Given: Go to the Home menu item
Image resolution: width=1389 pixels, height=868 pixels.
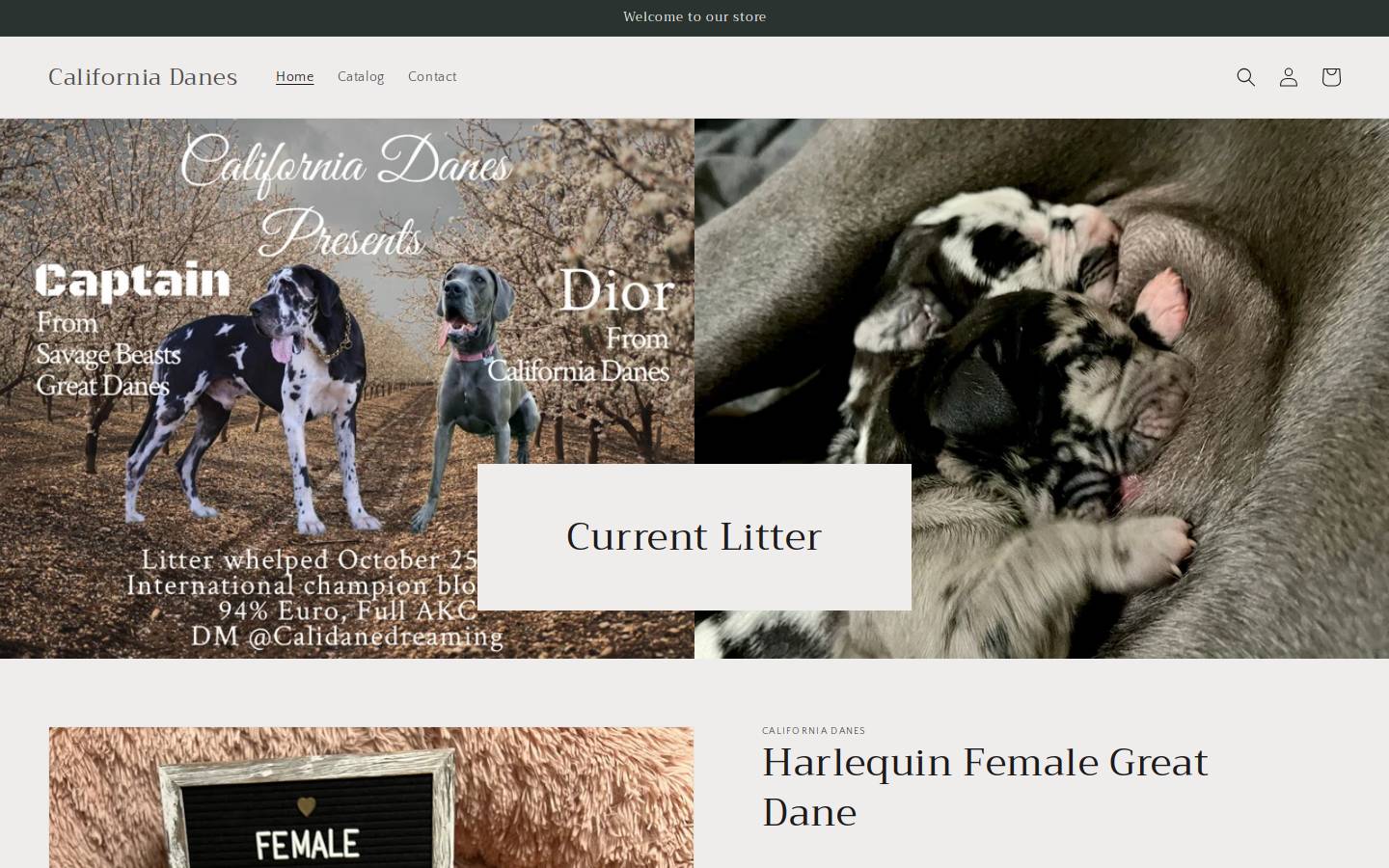Looking at the screenshot, I should pos(294,77).
